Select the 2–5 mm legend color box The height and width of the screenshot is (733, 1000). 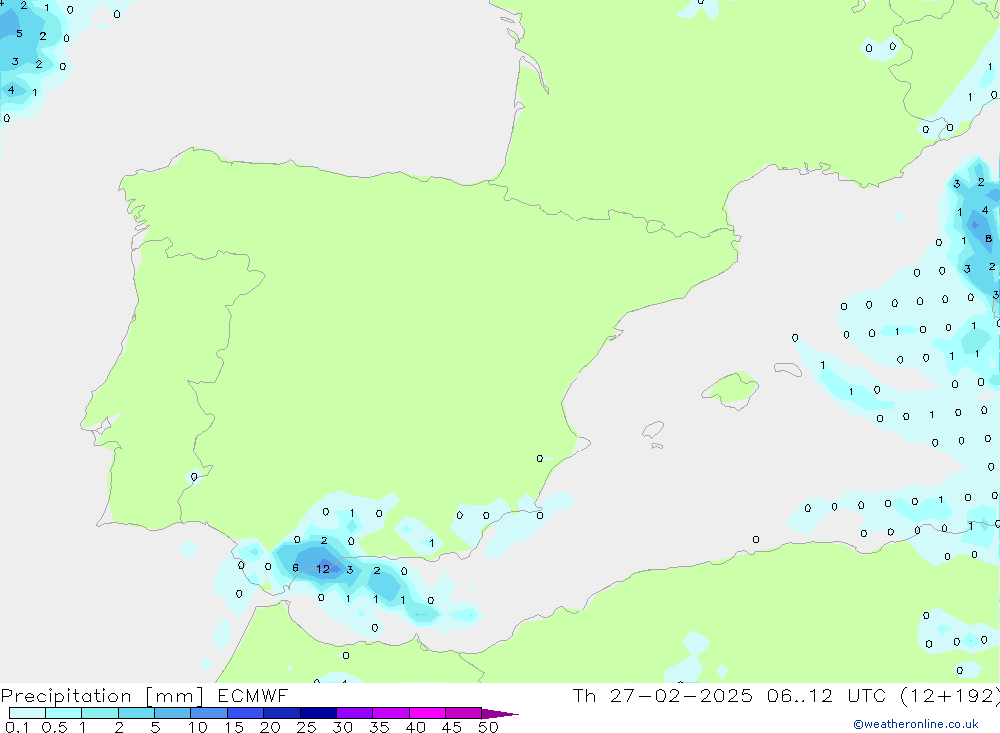[136, 713]
